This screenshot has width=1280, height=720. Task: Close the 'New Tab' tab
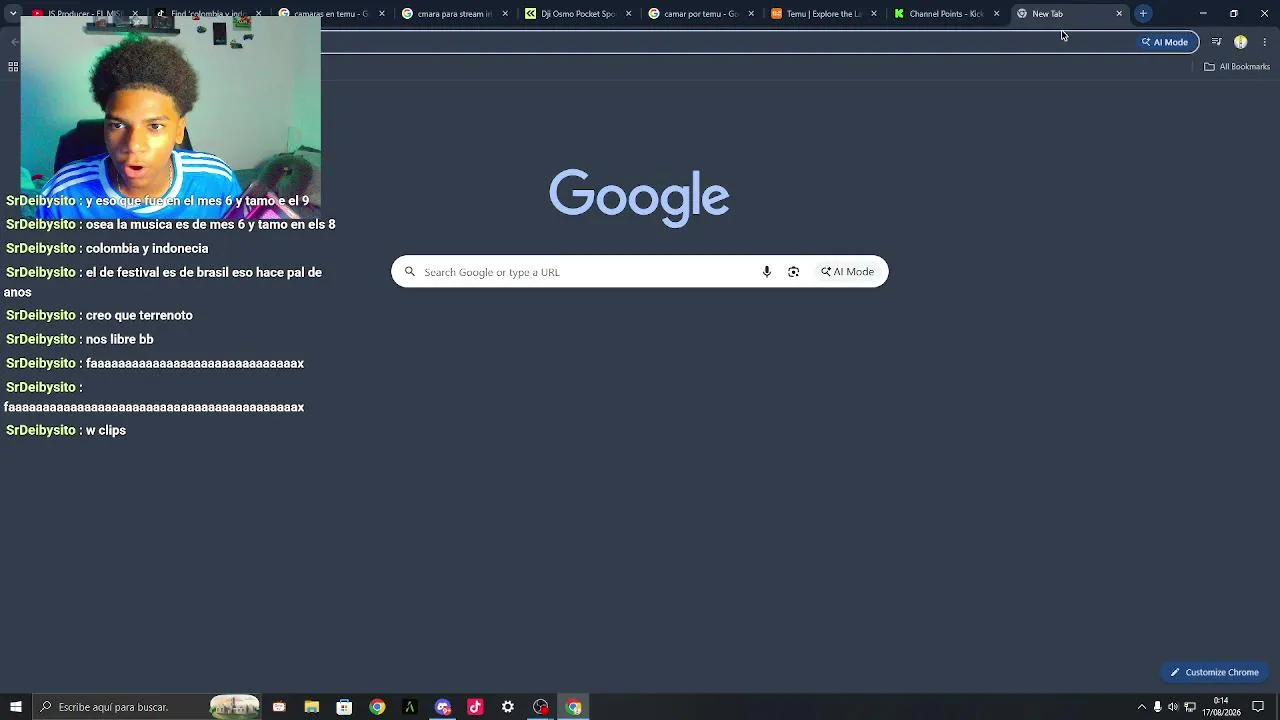1119,14
